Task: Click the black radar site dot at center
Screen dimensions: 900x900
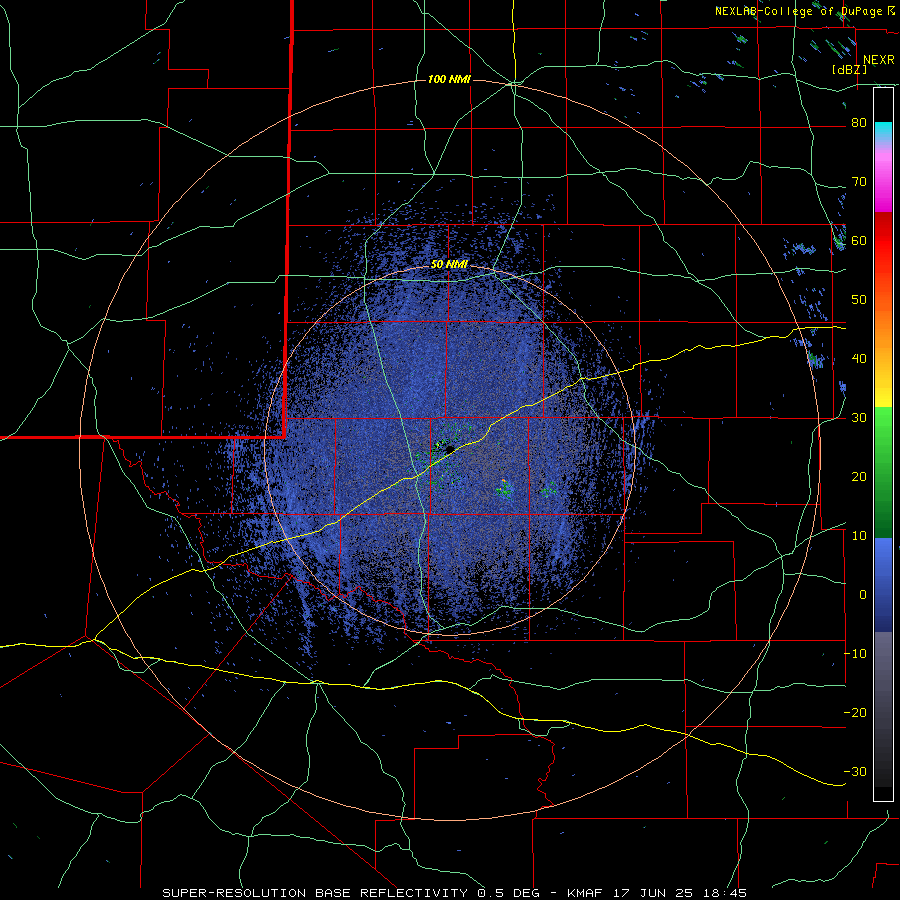Action: (x=450, y=449)
